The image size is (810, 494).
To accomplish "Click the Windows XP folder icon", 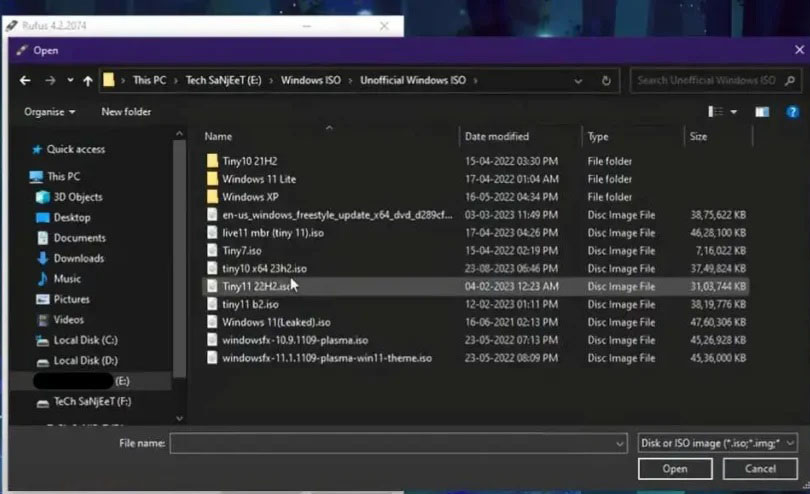I will pyautogui.click(x=212, y=196).
